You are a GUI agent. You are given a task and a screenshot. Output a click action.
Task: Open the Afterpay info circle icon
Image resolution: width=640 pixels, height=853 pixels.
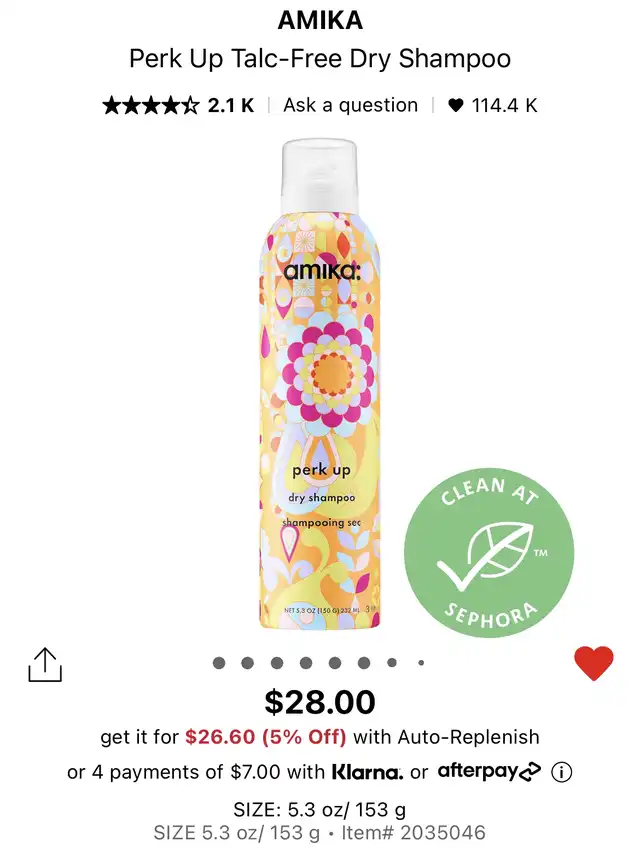pyautogui.click(x=562, y=772)
